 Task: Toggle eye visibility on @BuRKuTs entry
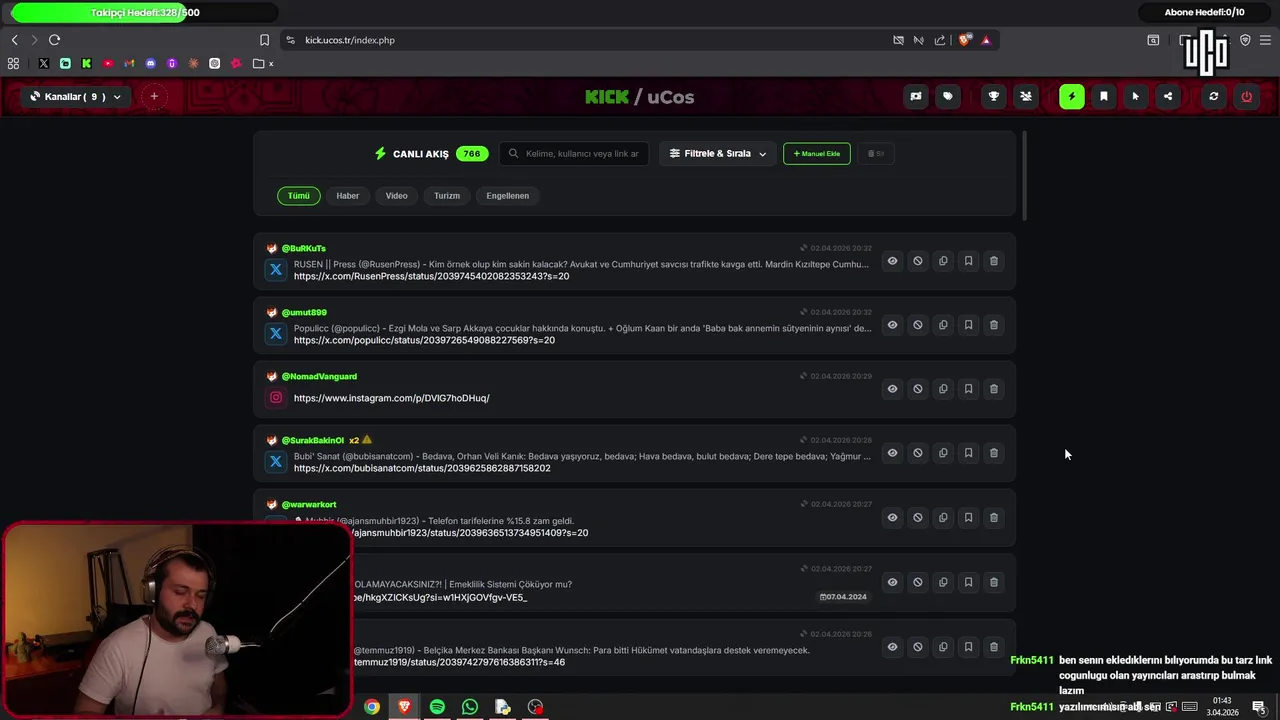892,261
